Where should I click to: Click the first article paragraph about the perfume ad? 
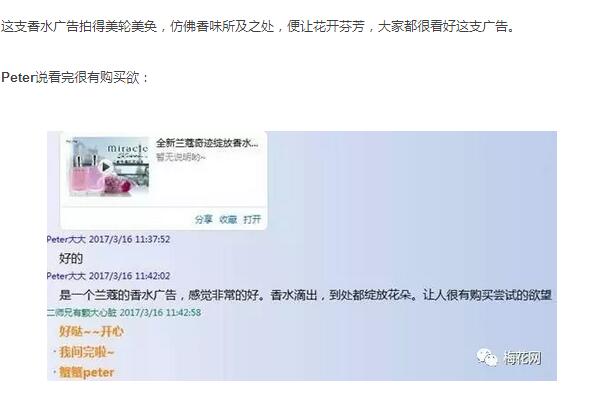pyautogui.click(x=258, y=26)
